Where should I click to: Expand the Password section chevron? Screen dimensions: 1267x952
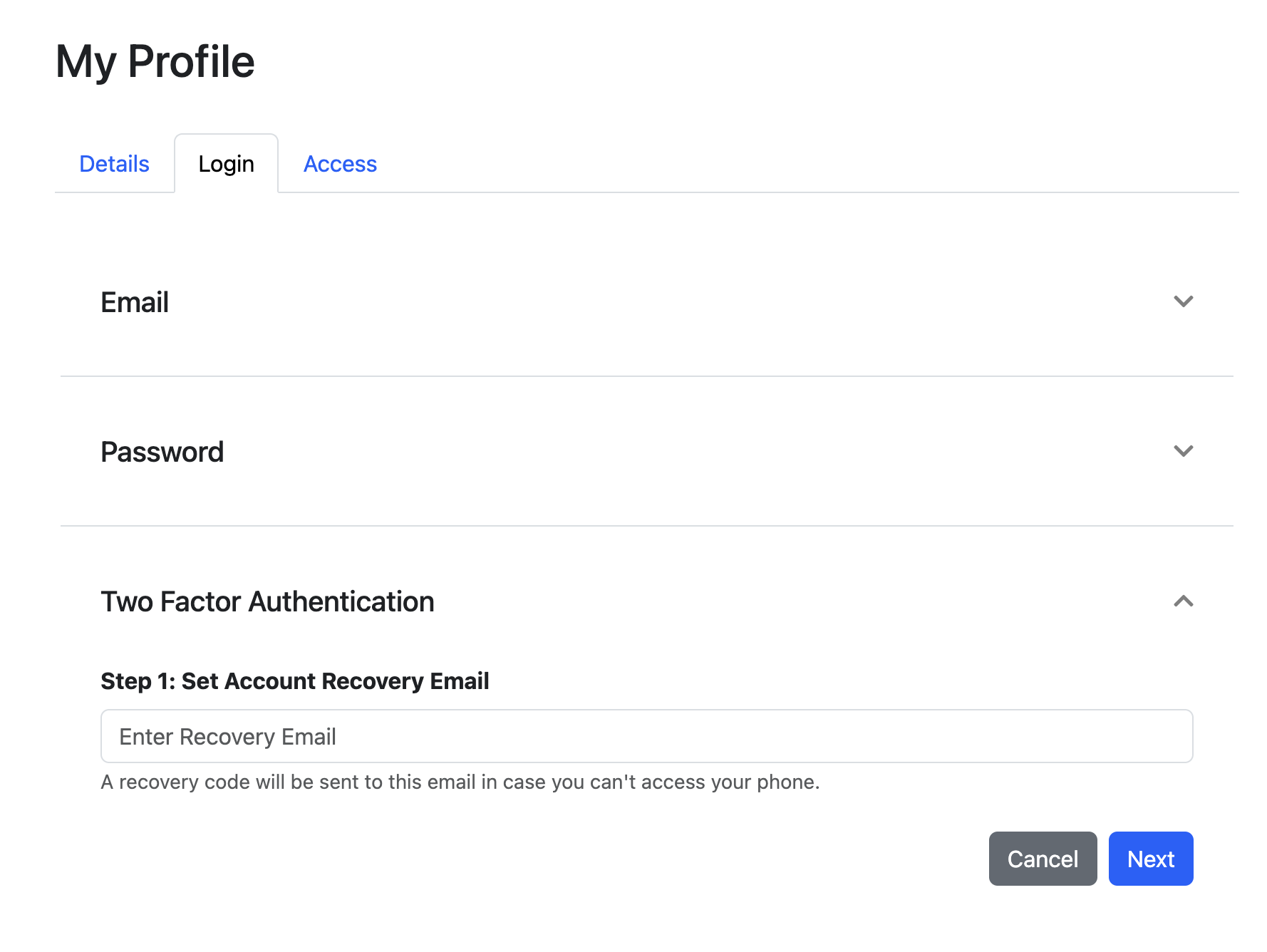tap(1183, 451)
